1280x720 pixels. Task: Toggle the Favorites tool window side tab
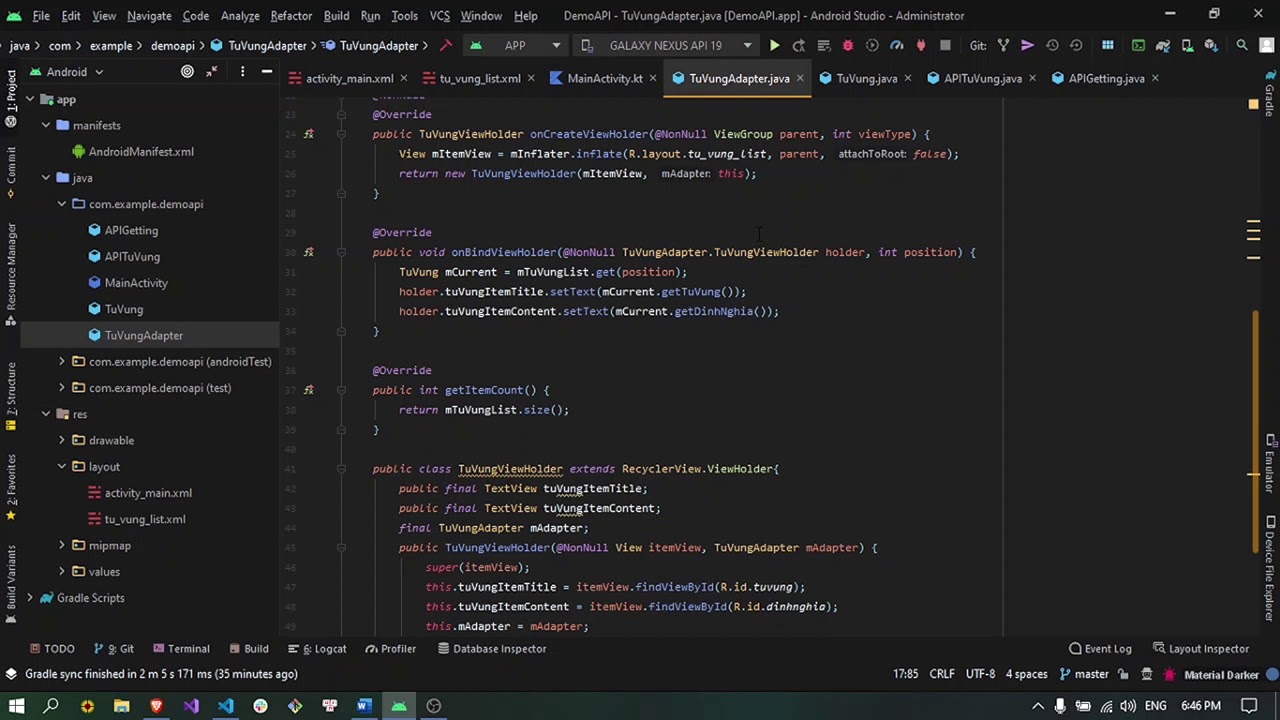(11, 488)
